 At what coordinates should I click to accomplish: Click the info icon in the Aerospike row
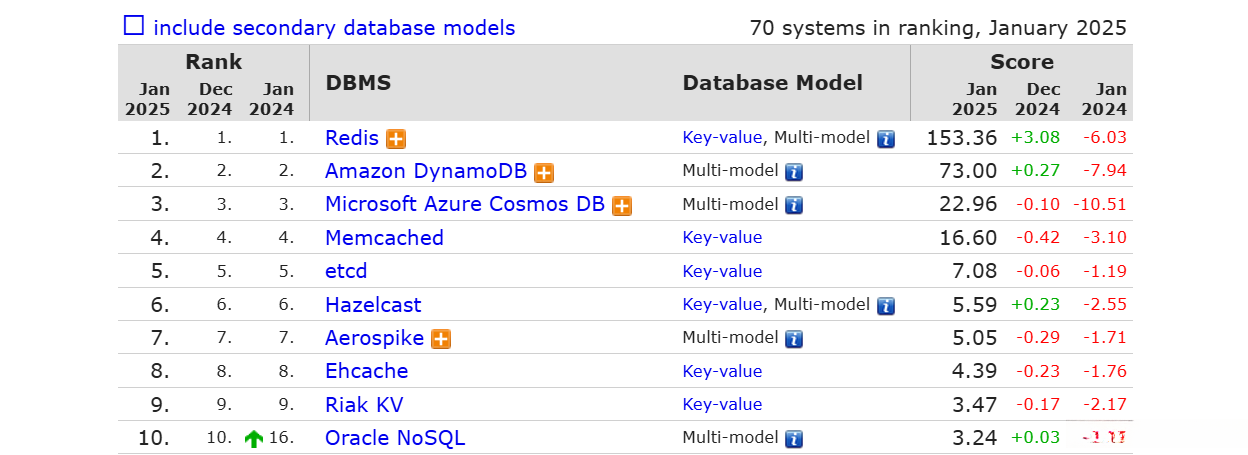(794, 339)
